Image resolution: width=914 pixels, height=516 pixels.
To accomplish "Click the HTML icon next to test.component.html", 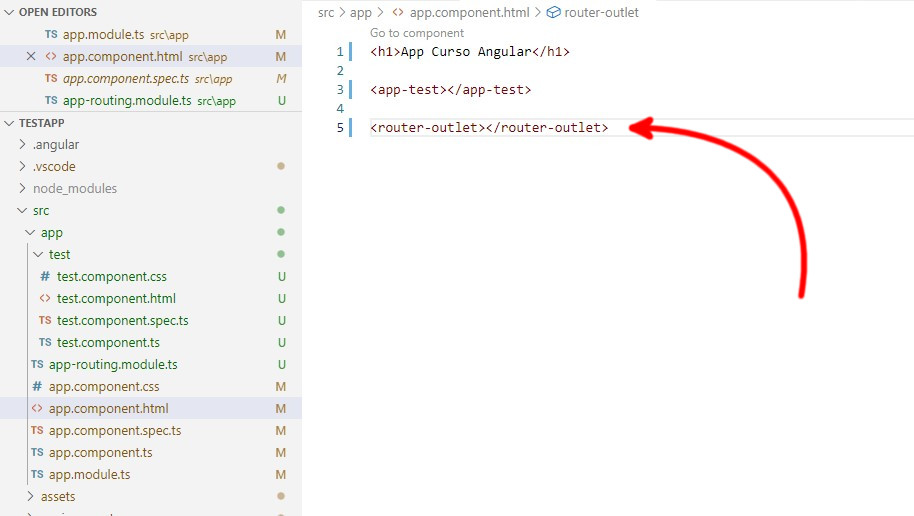I will [x=45, y=299].
